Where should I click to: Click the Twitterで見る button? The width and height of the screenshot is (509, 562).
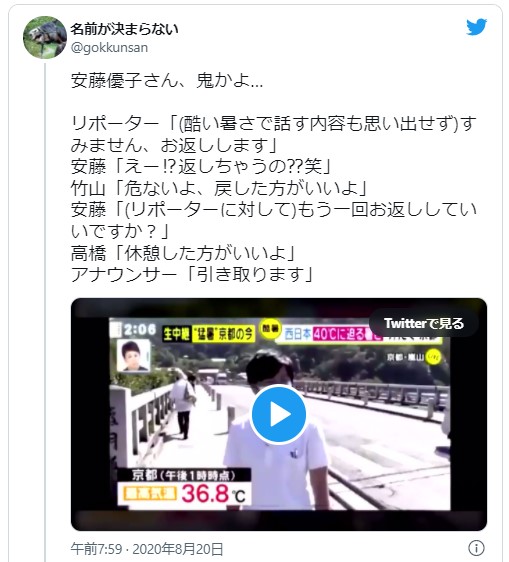(424, 323)
